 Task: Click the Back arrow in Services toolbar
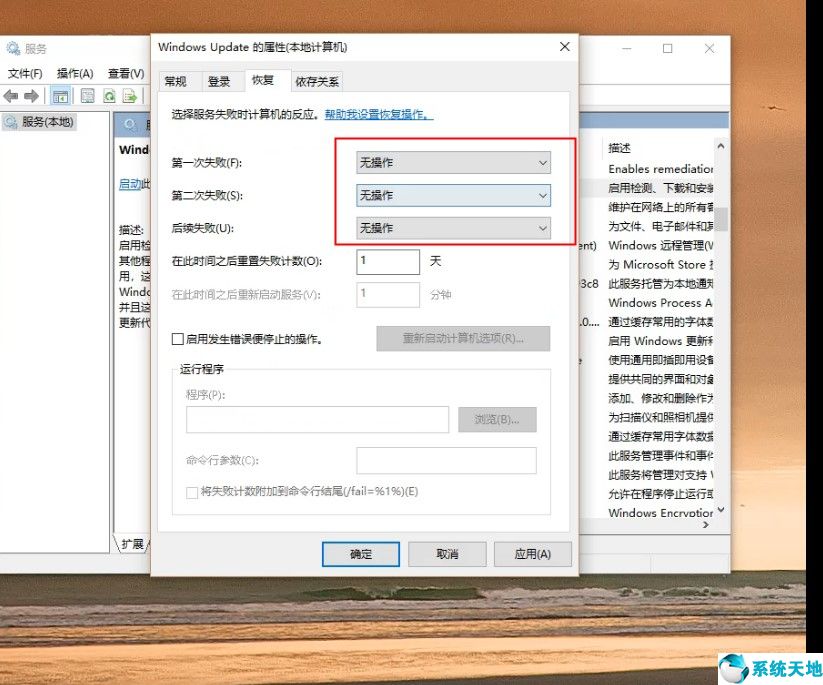(10, 96)
